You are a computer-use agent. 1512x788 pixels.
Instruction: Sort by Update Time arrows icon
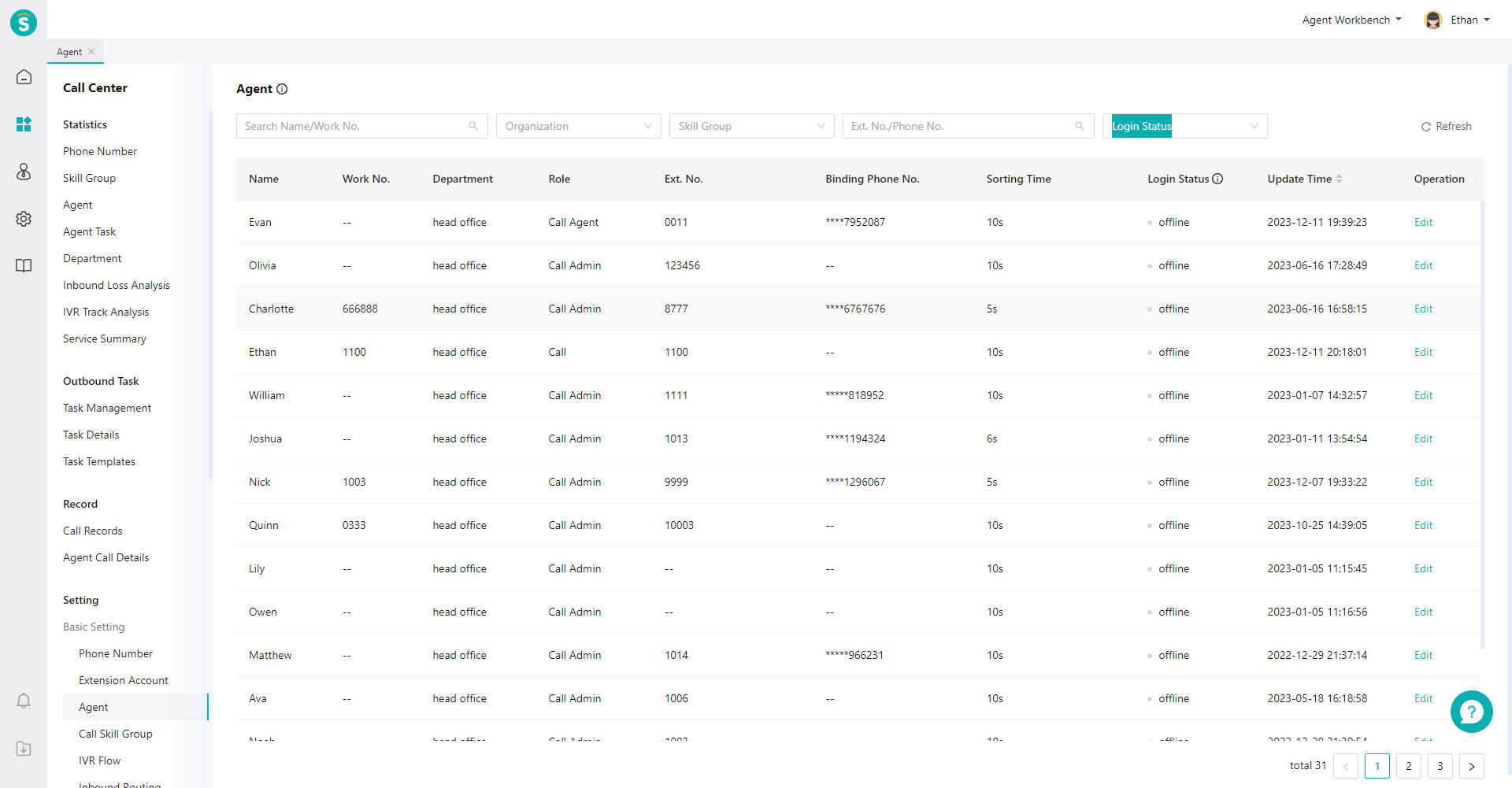pos(1339,179)
